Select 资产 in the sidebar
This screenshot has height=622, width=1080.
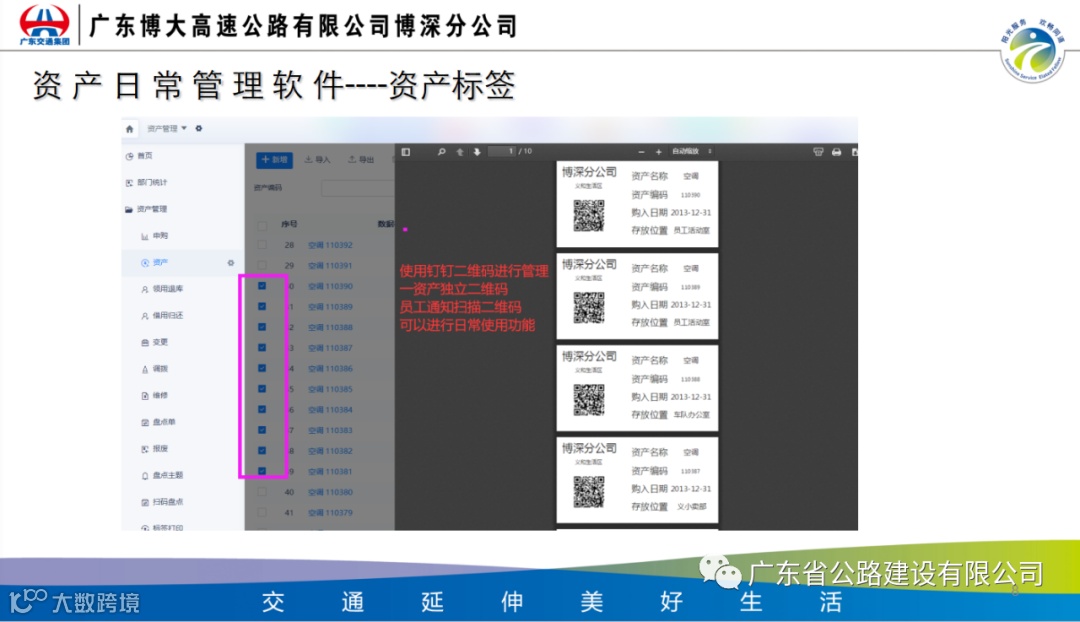tap(160, 262)
